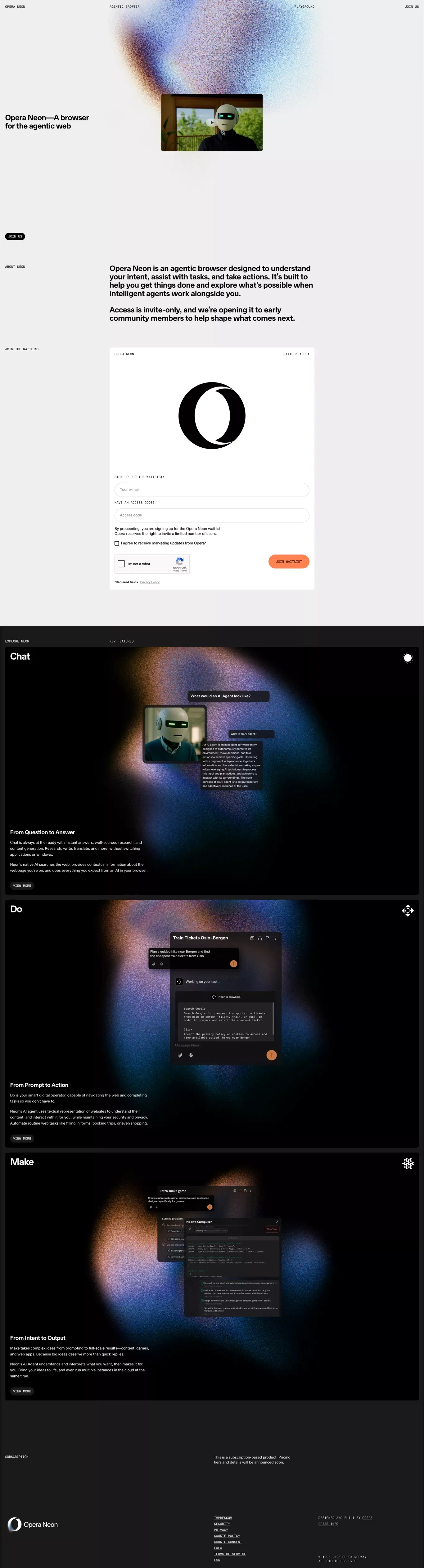Click chat icon in Train Tickets panel header
Image resolution: width=424 pixels, height=1568 pixels.
tap(252, 938)
